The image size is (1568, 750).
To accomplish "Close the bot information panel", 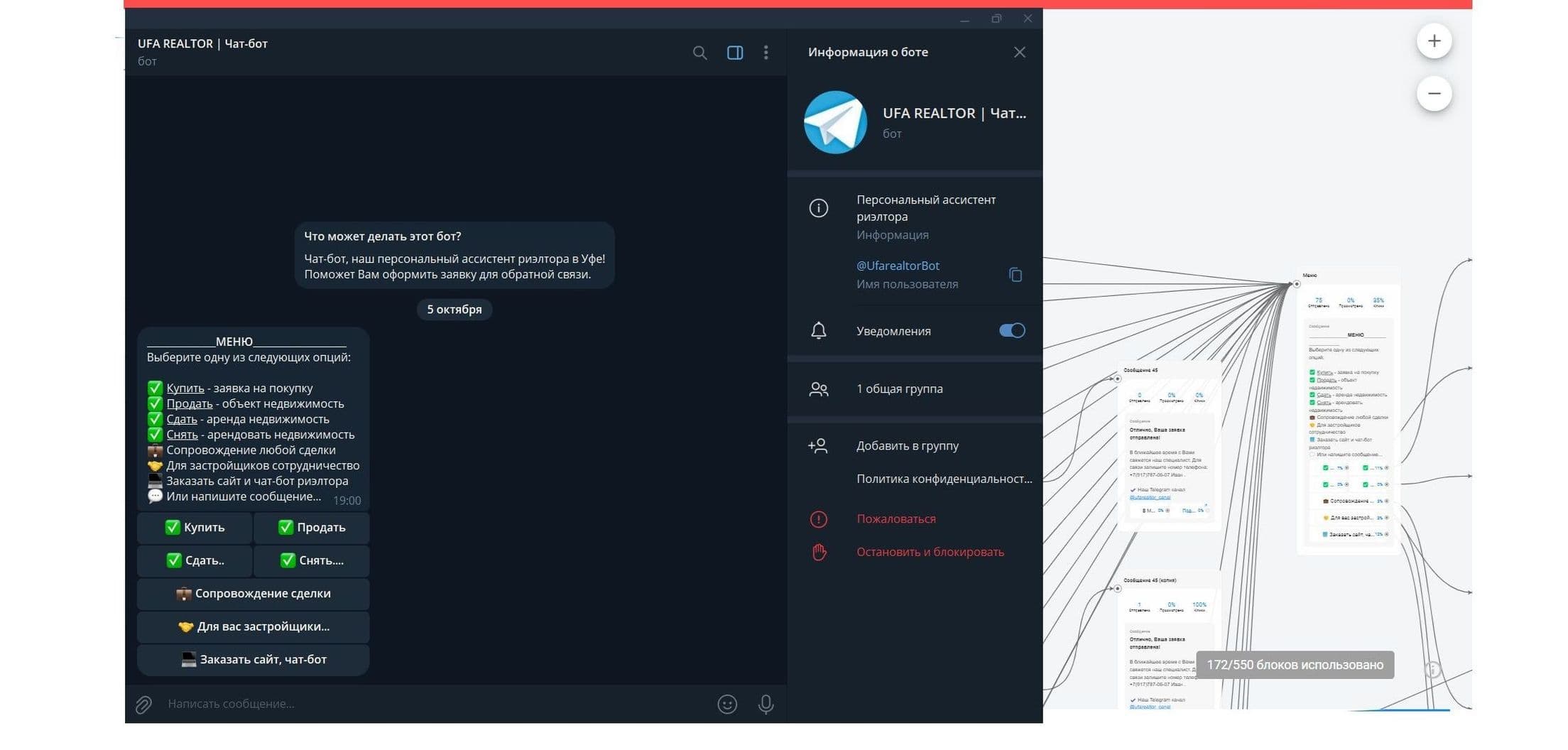I will tap(1019, 52).
